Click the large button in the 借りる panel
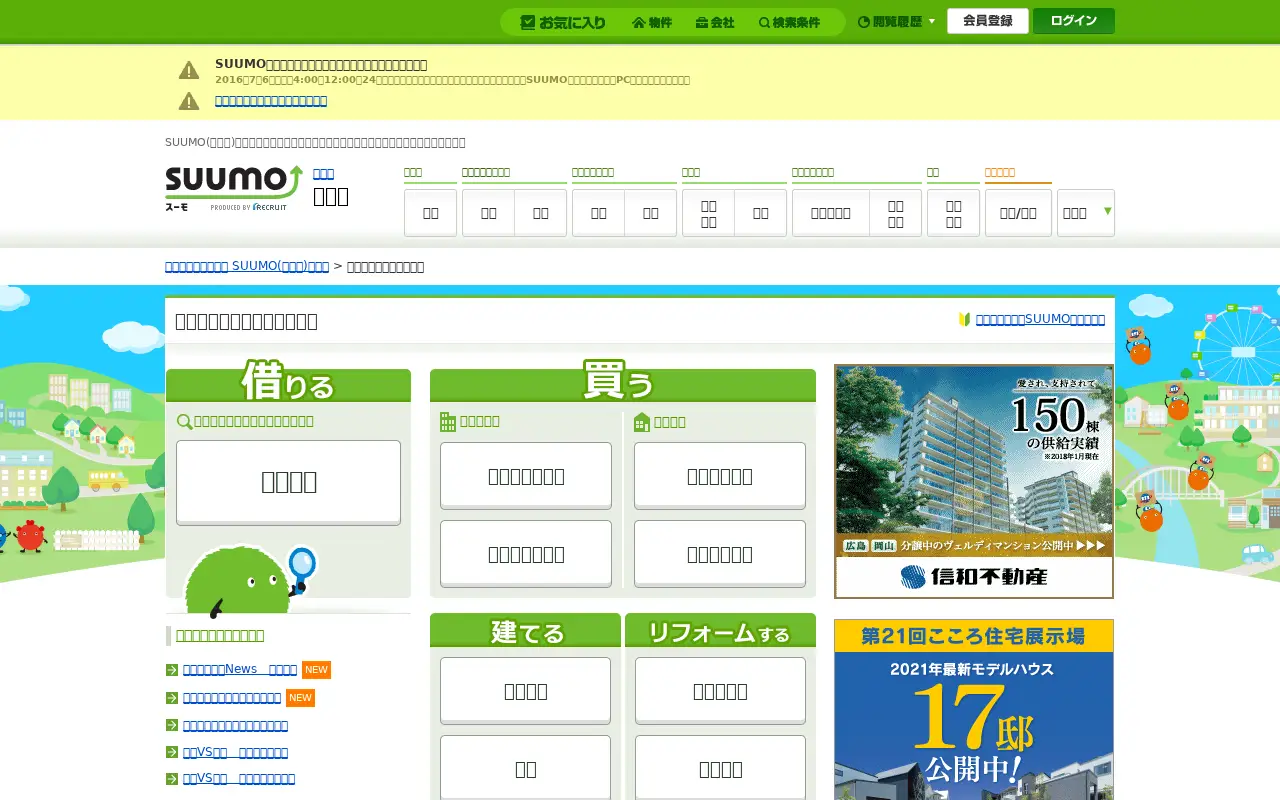 pyautogui.click(x=288, y=482)
